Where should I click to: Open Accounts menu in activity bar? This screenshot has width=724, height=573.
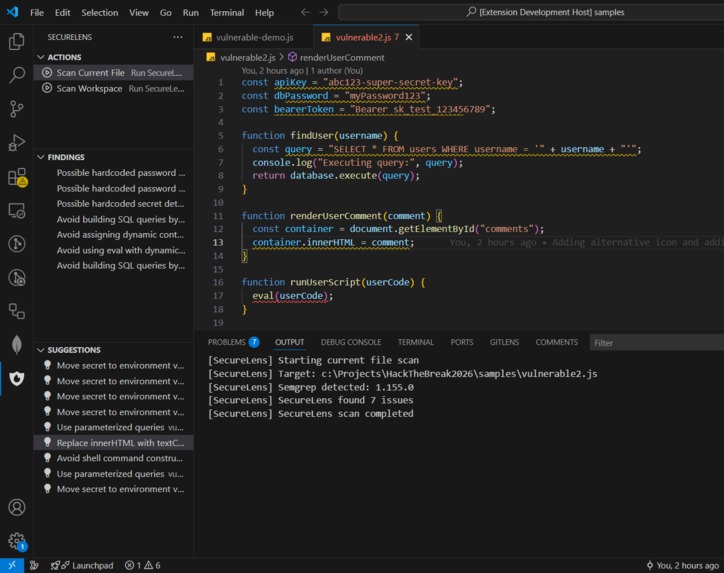coord(17,507)
